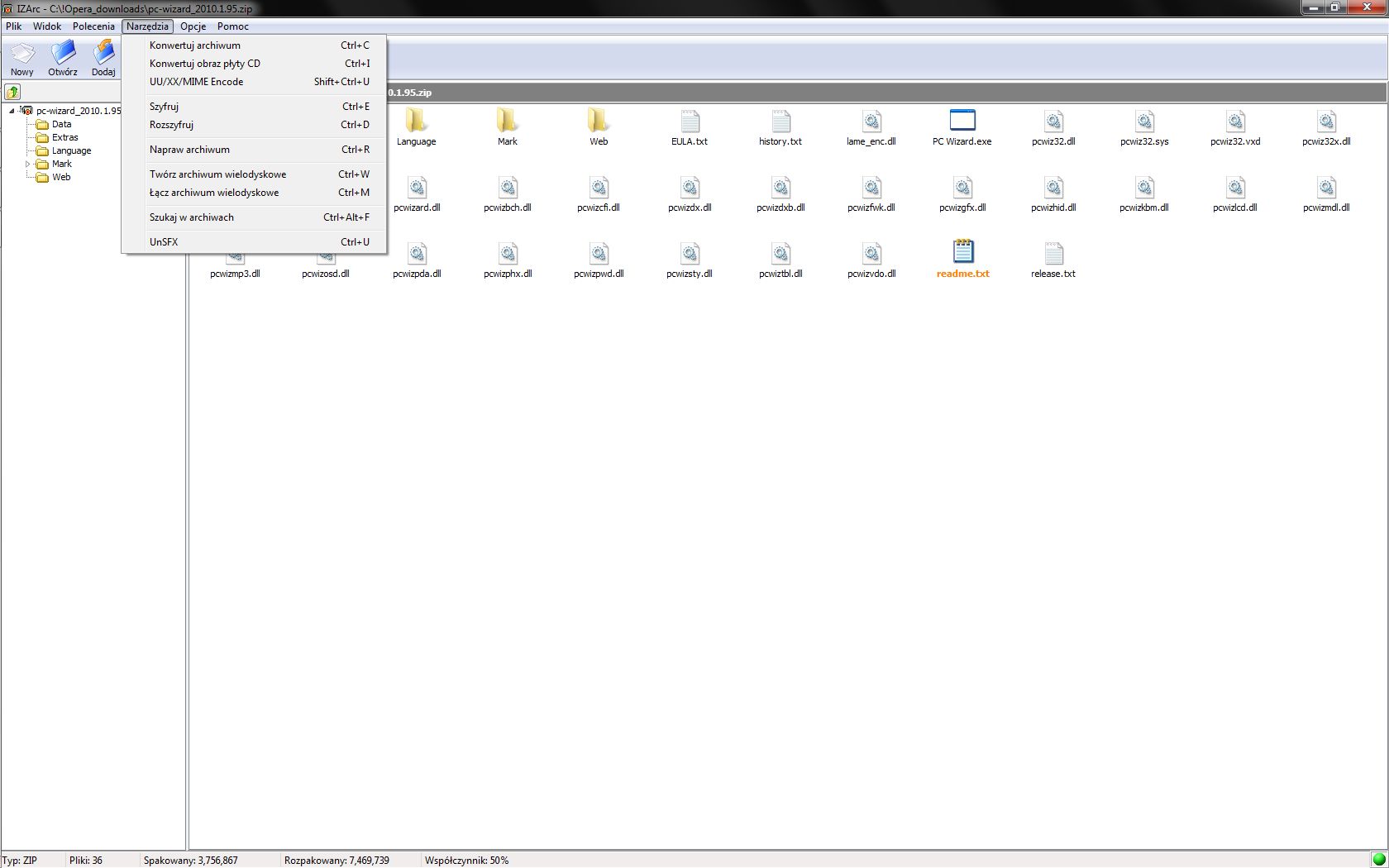Select pcwizdx.dll file name
The height and width of the screenshot is (868, 1389).
[690, 207]
